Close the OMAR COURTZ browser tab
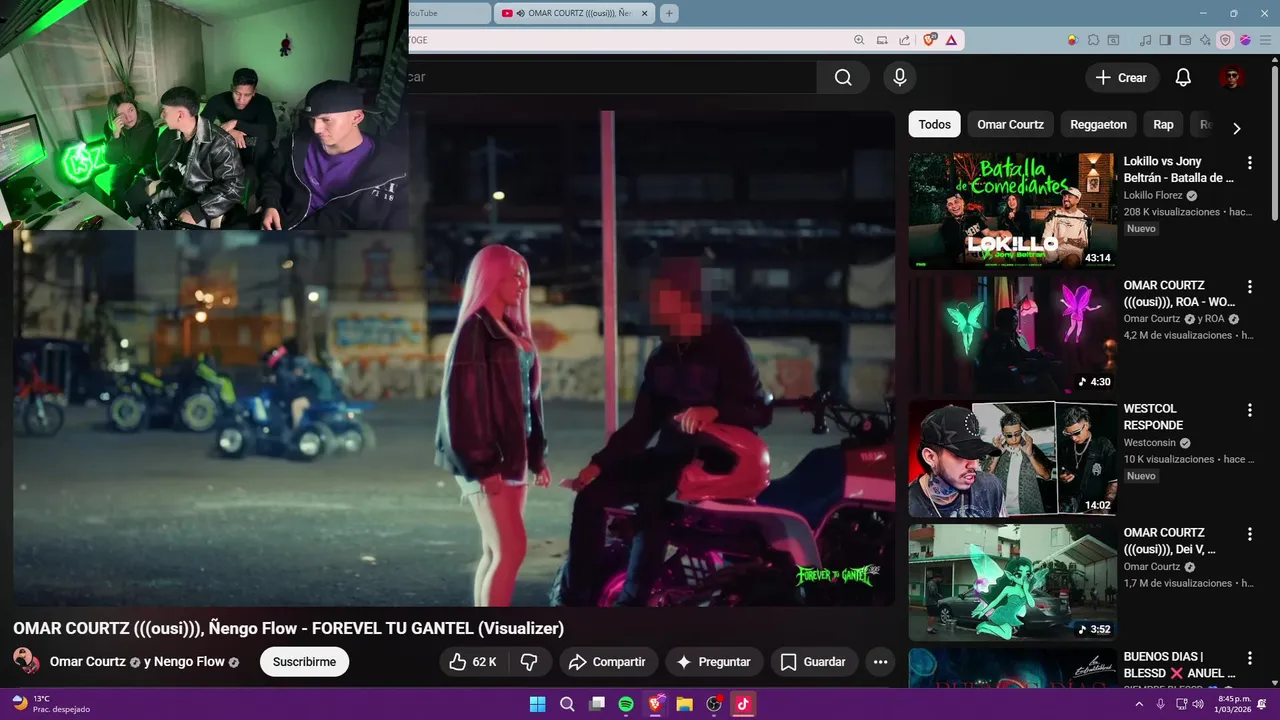Image resolution: width=1280 pixels, height=720 pixels. pos(645,13)
